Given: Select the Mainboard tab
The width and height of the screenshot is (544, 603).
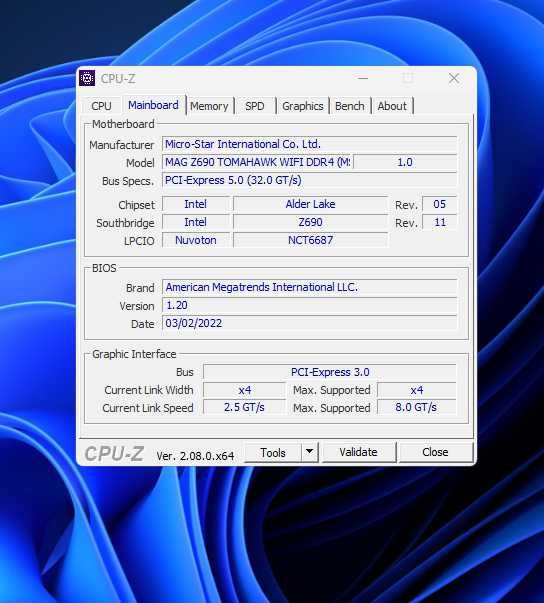Looking at the screenshot, I should coord(153,105).
